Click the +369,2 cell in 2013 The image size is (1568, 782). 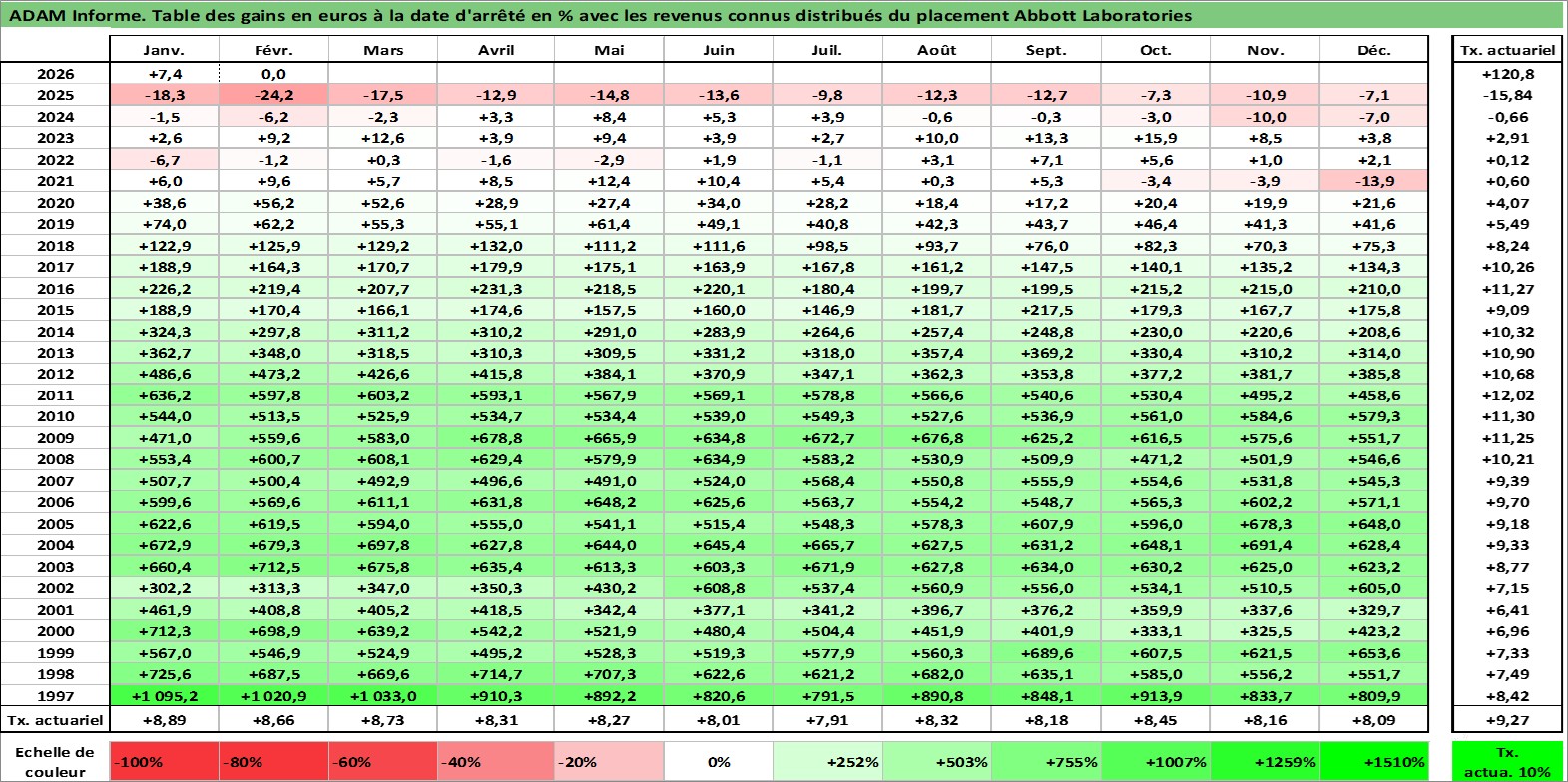[x=1046, y=353]
